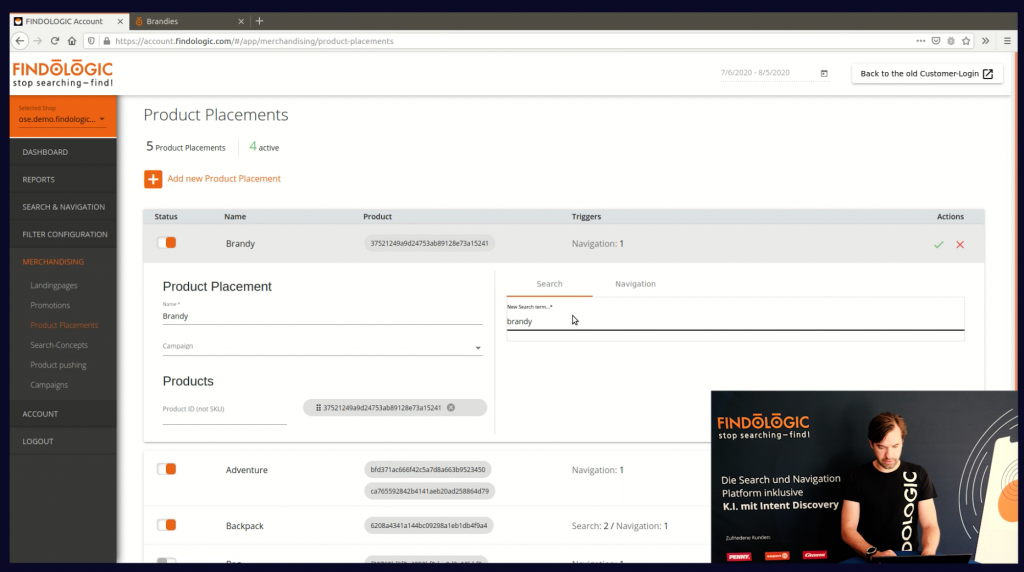
Task: Click the Brandy product ID chip in table
Action: pyautogui.click(x=429, y=244)
